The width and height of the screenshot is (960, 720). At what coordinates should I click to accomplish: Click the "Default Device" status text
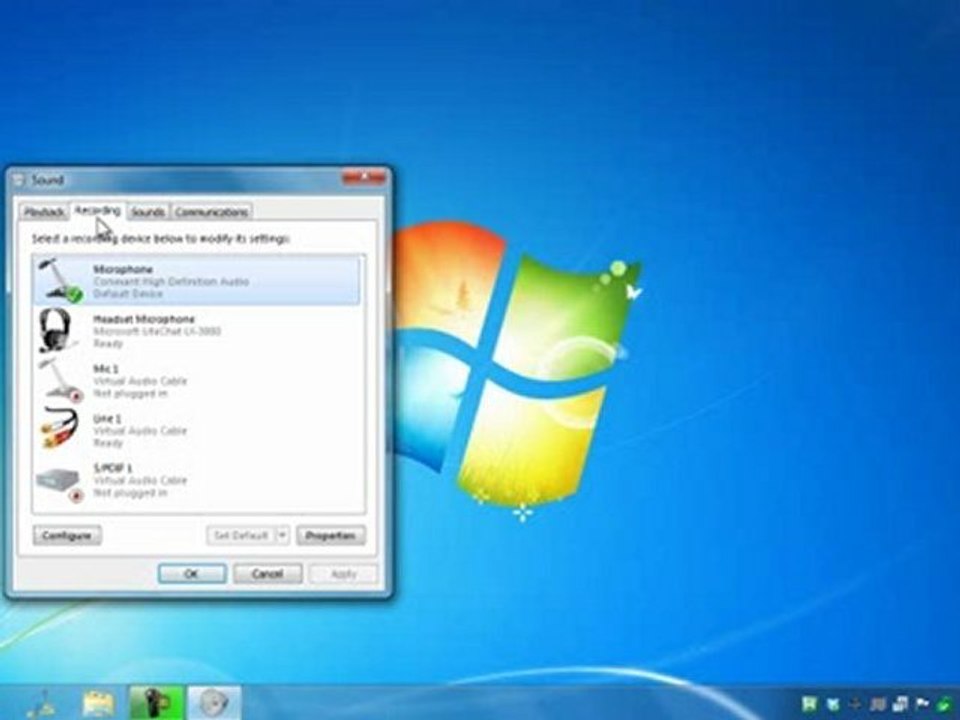pos(128,294)
